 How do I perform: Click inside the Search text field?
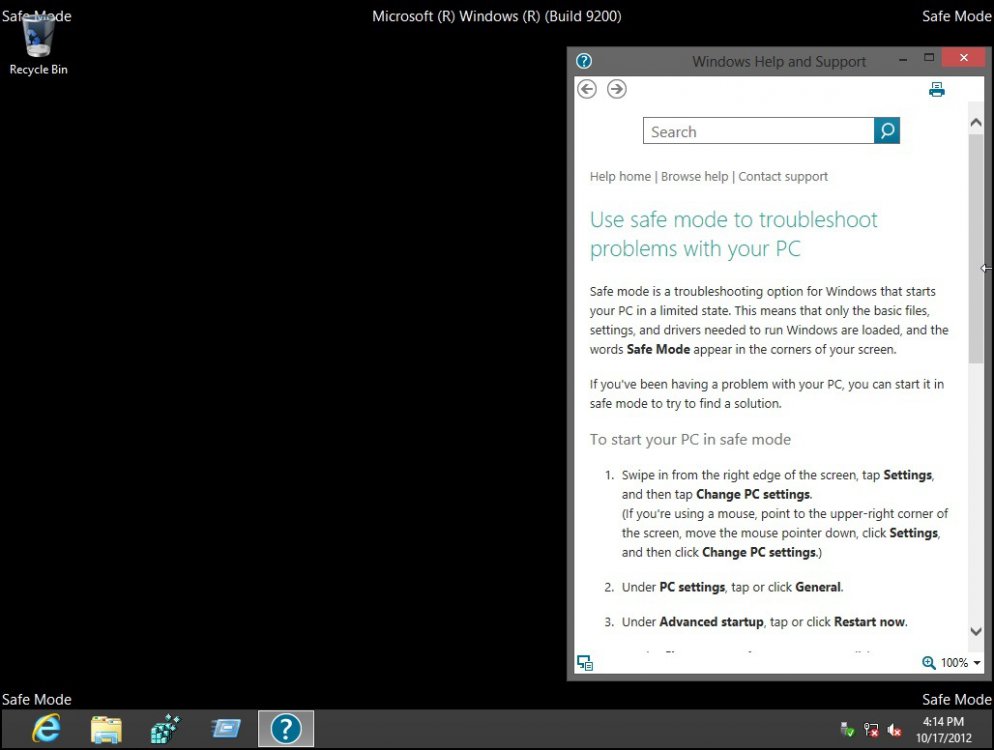(x=759, y=131)
